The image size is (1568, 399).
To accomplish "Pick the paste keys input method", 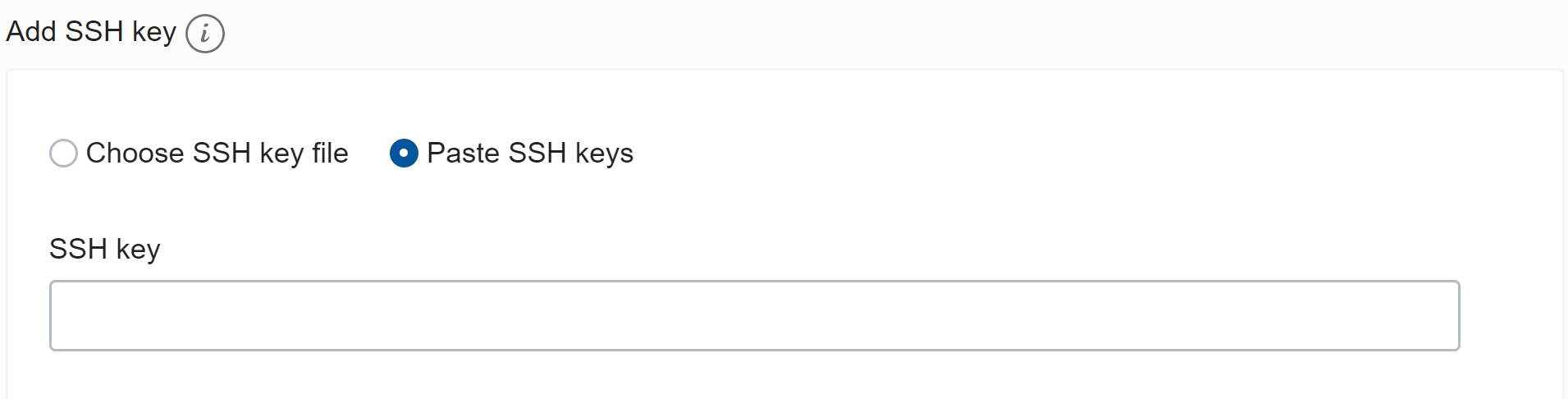I will point(404,154).
